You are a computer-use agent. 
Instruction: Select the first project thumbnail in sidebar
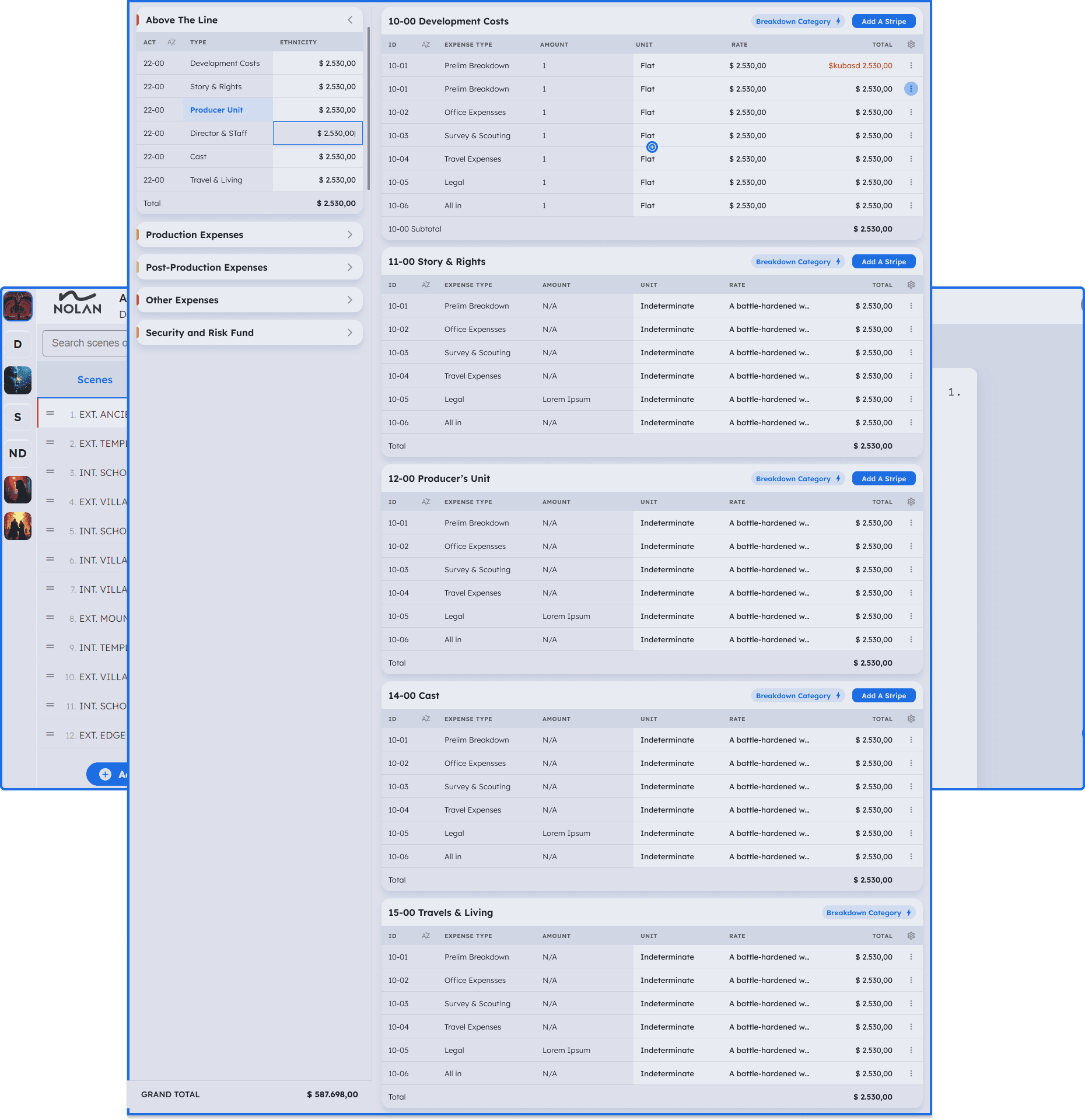pos(18,306)
